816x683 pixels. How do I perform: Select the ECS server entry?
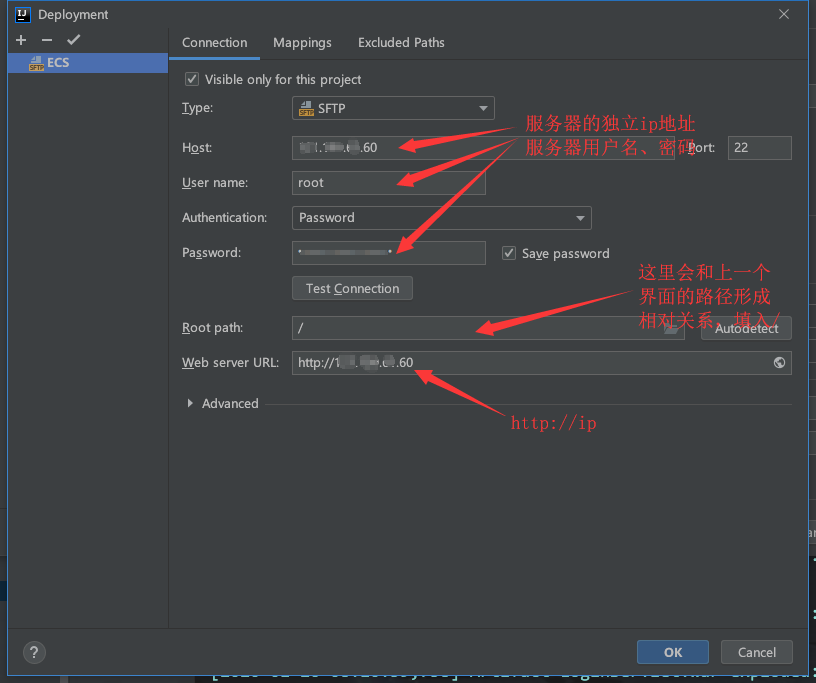coord(88,63)
